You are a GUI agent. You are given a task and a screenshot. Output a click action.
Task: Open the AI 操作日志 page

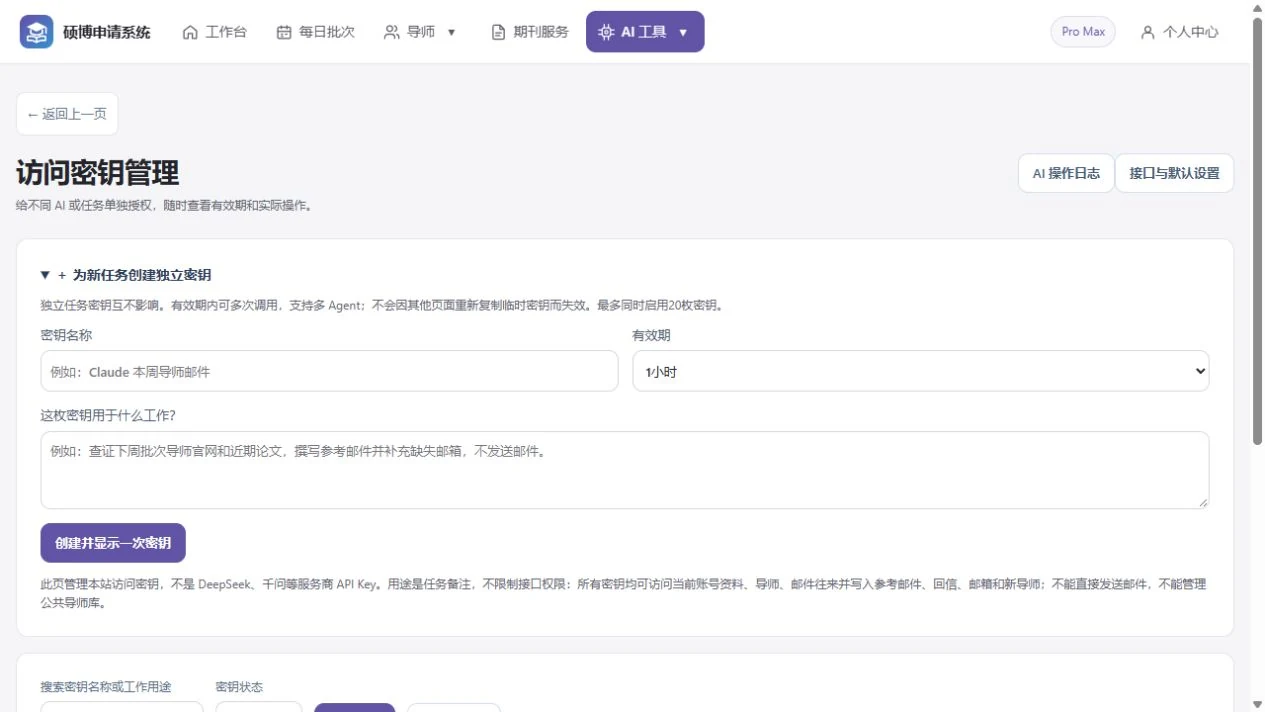click(x=1066, y=173)
